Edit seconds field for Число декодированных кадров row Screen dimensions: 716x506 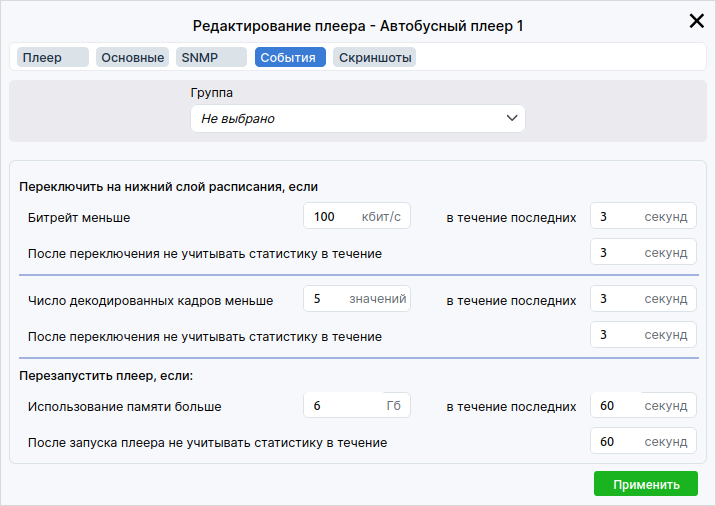643,299
